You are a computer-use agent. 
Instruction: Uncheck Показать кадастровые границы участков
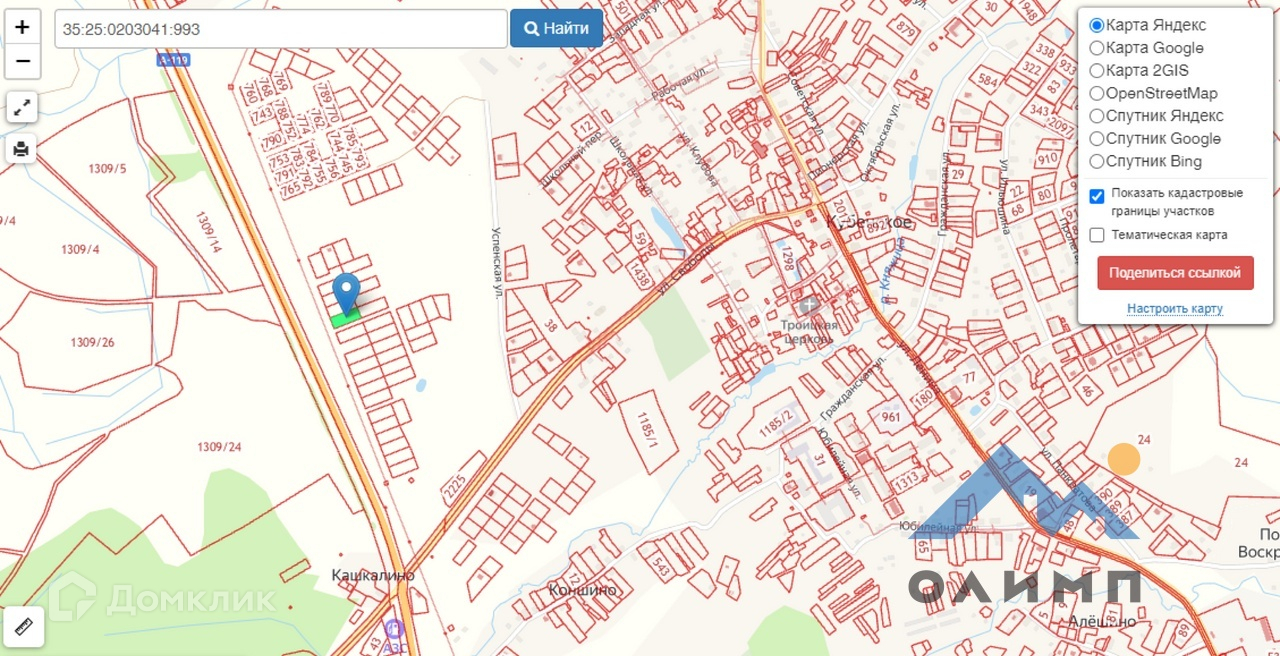[x=1097, y=197]
